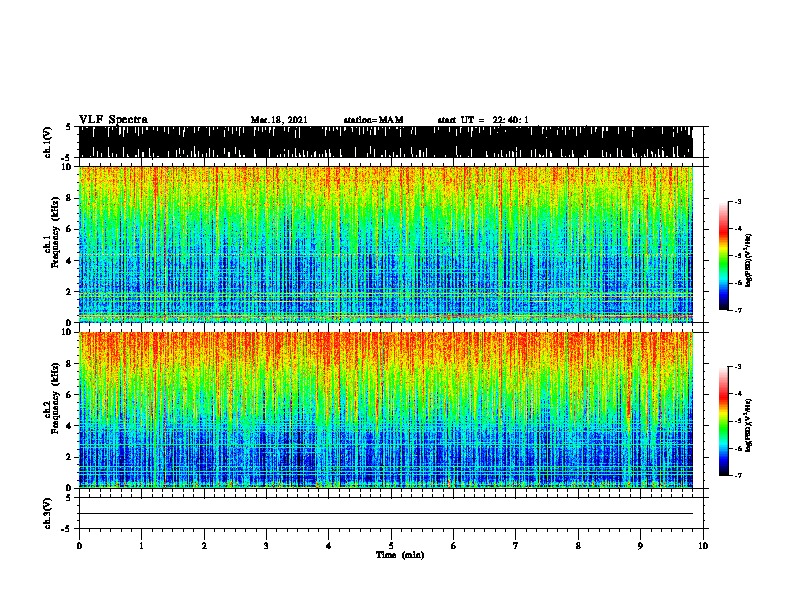Image resolution: width=792 pixels, height=612 pixels.
Task: Click the ch.2 colorbar log(PSD) unit label
Action: tap(748, 425)
